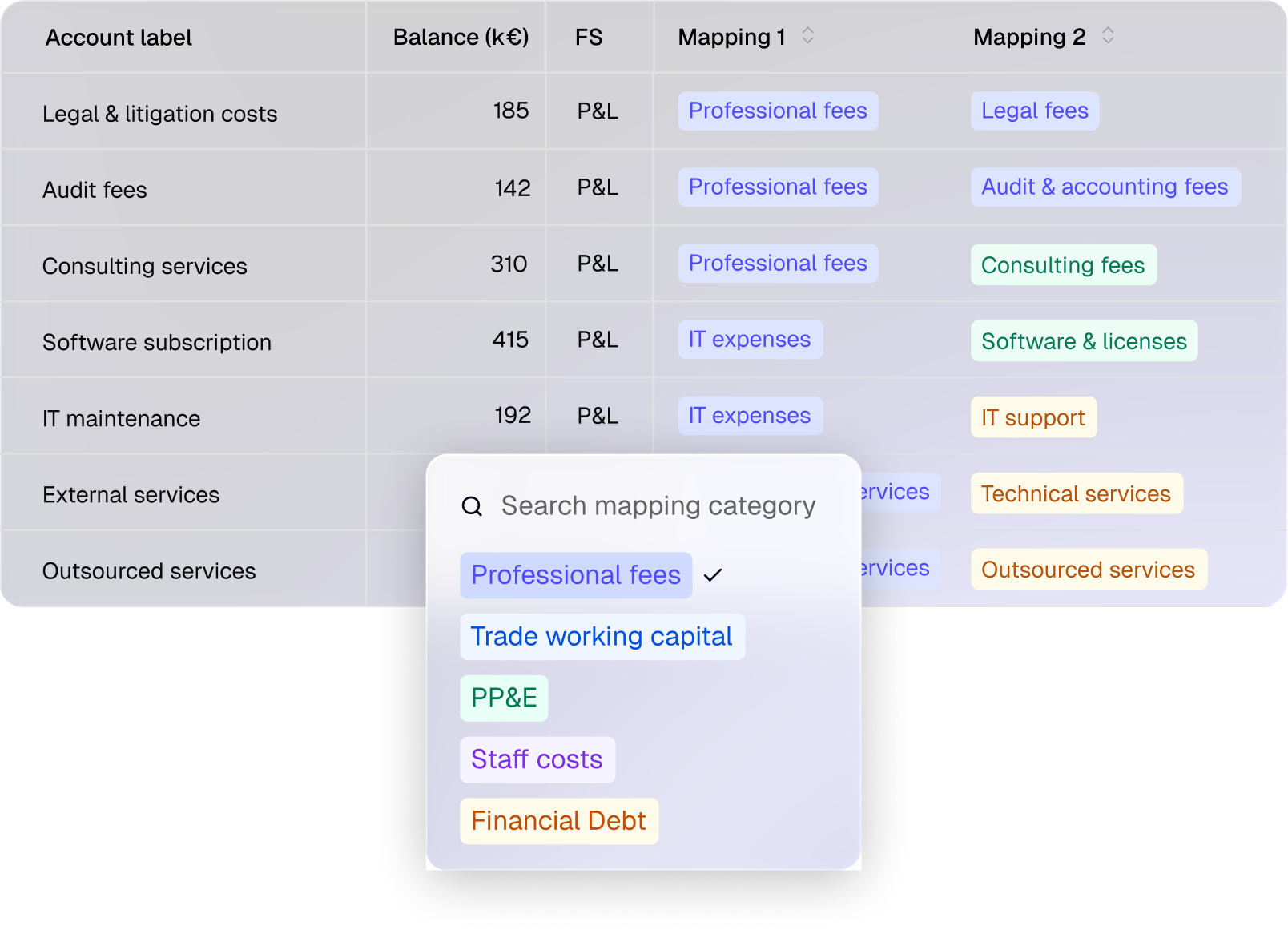Click IT expenses tag for Software subscription
1288x938 pixels.
click(751, 340)
